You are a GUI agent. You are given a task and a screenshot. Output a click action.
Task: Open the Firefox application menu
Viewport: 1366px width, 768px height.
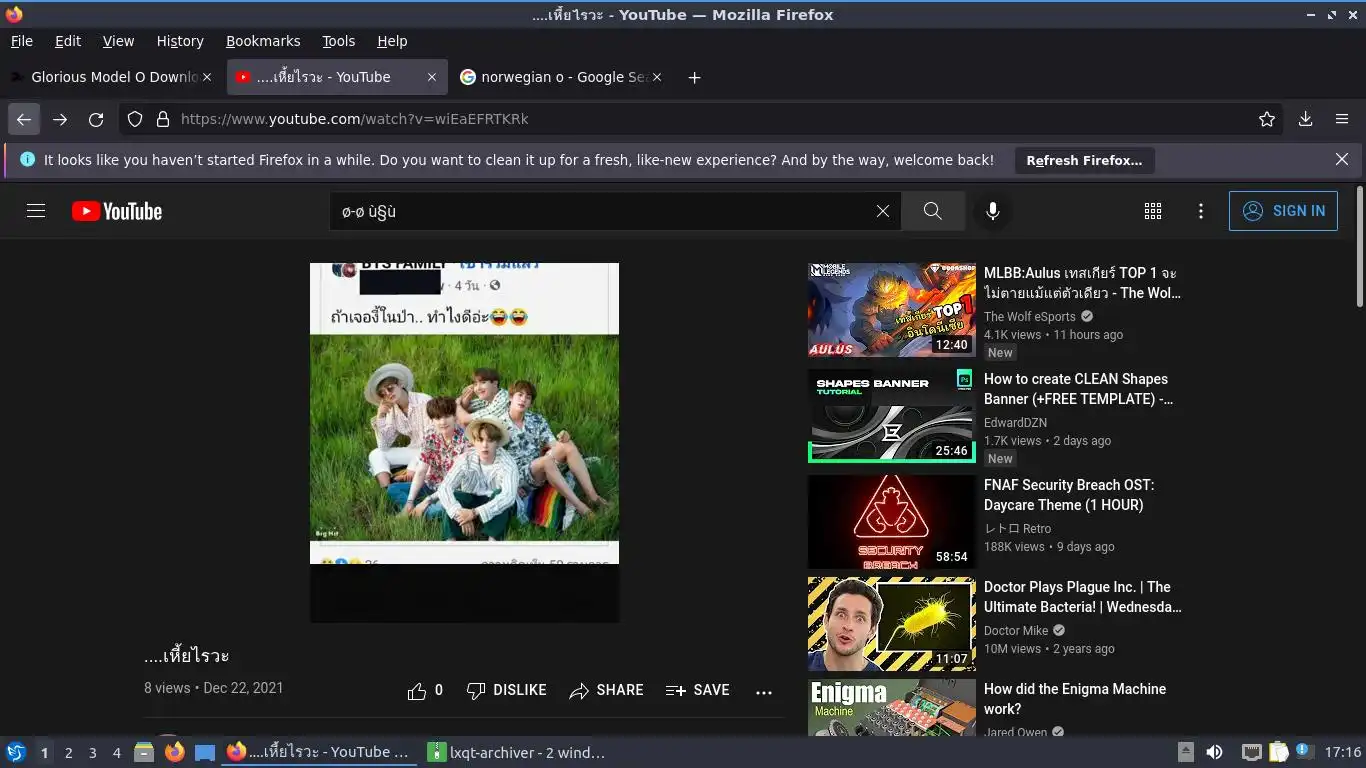pyautogui.click(x=1342, y=119)
